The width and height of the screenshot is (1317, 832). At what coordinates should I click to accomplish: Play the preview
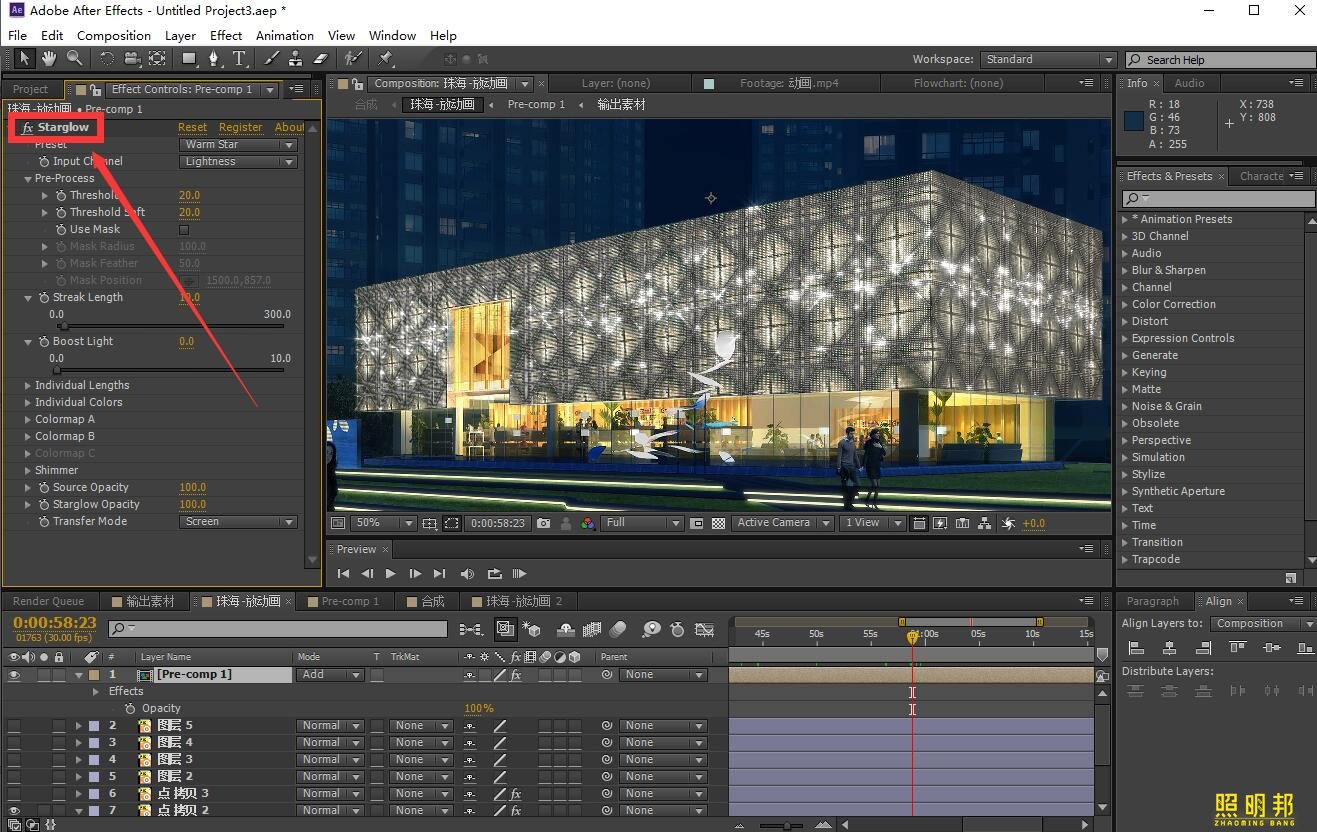coord(390,574)
